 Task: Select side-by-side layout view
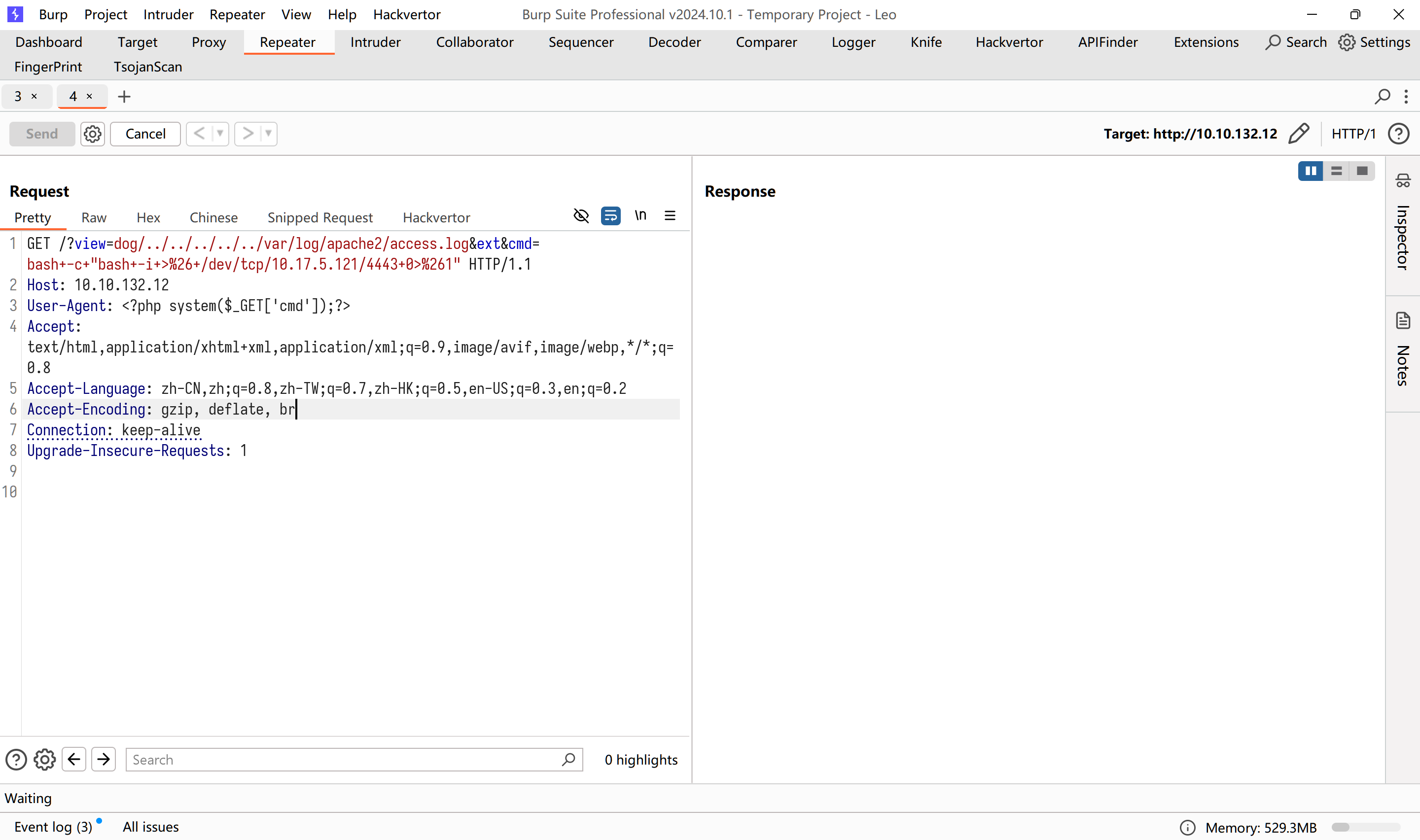point(1310,171)
